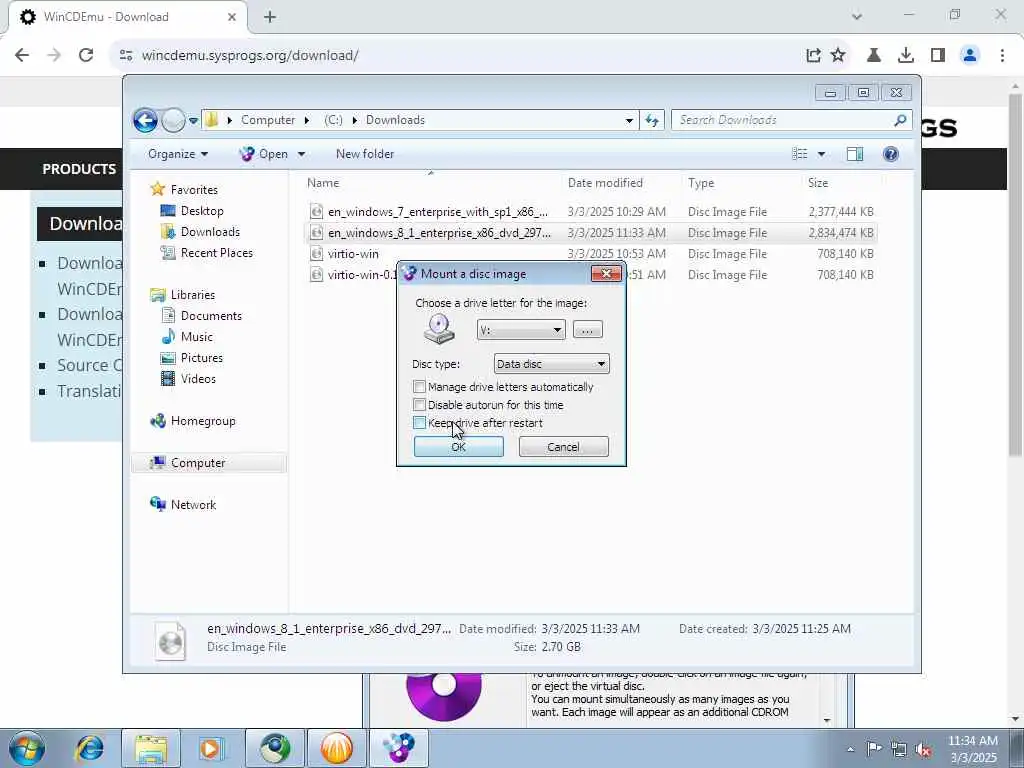The image size is (1024, 768).
Task: Click the share page icon in Chrome
Action: 813,56
